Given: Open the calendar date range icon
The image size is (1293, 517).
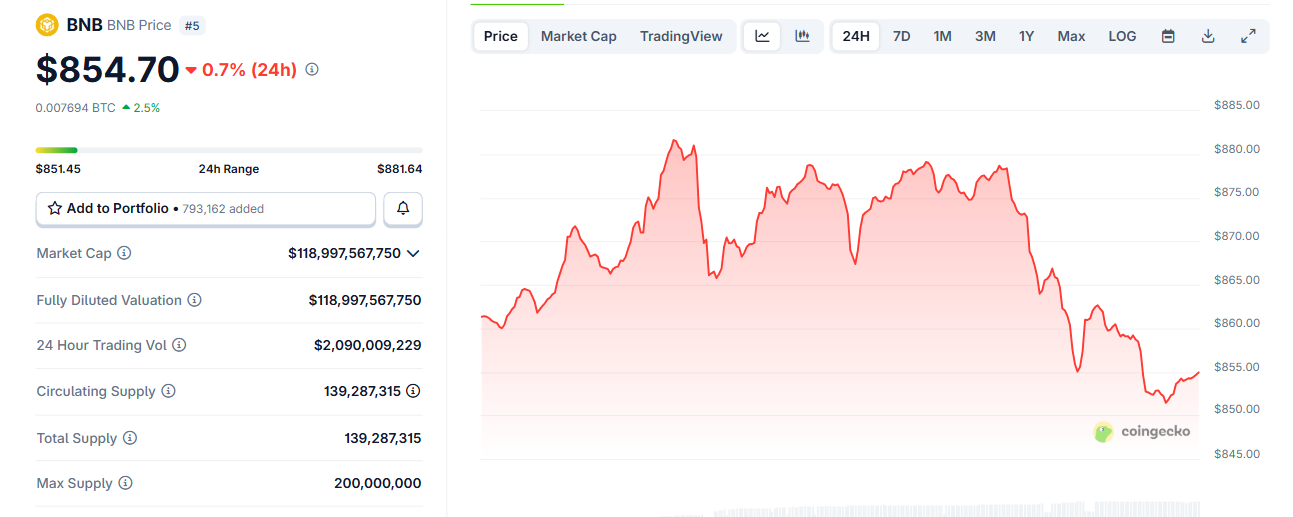Looking at the screenshot, I should (x=1168, y=36).
